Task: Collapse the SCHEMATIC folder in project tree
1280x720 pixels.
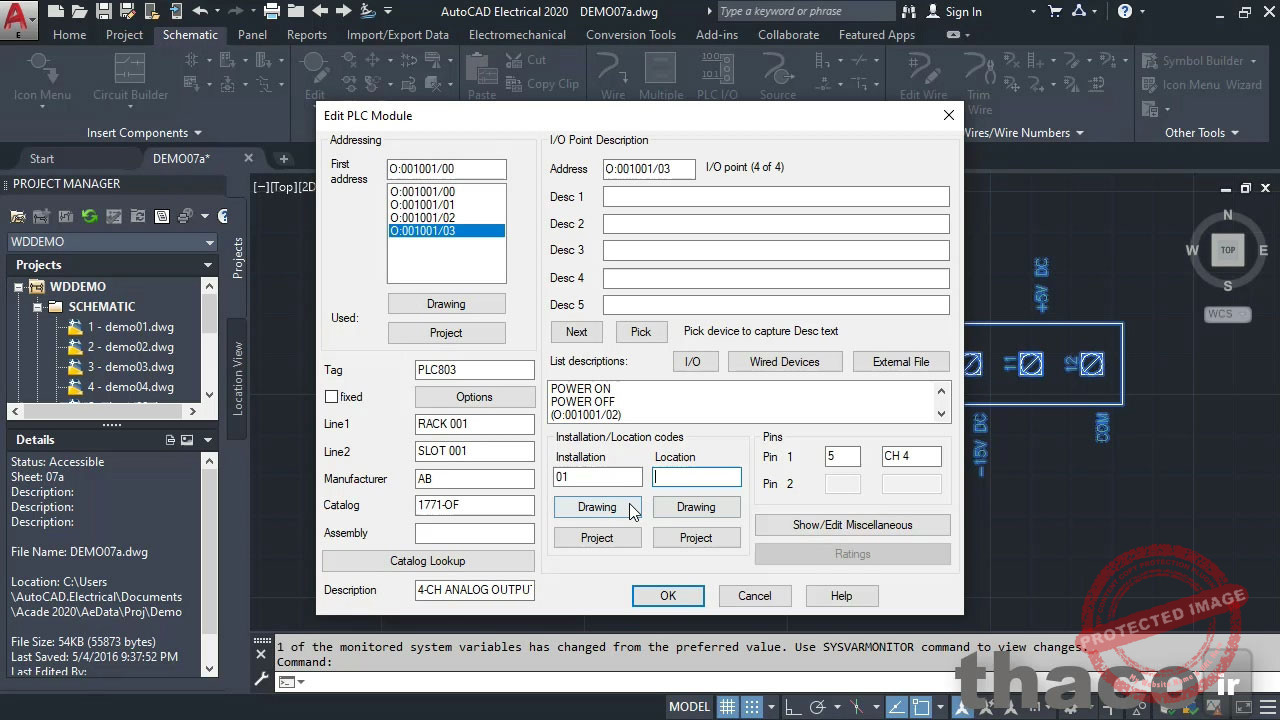Action: [x=37, y=307]
